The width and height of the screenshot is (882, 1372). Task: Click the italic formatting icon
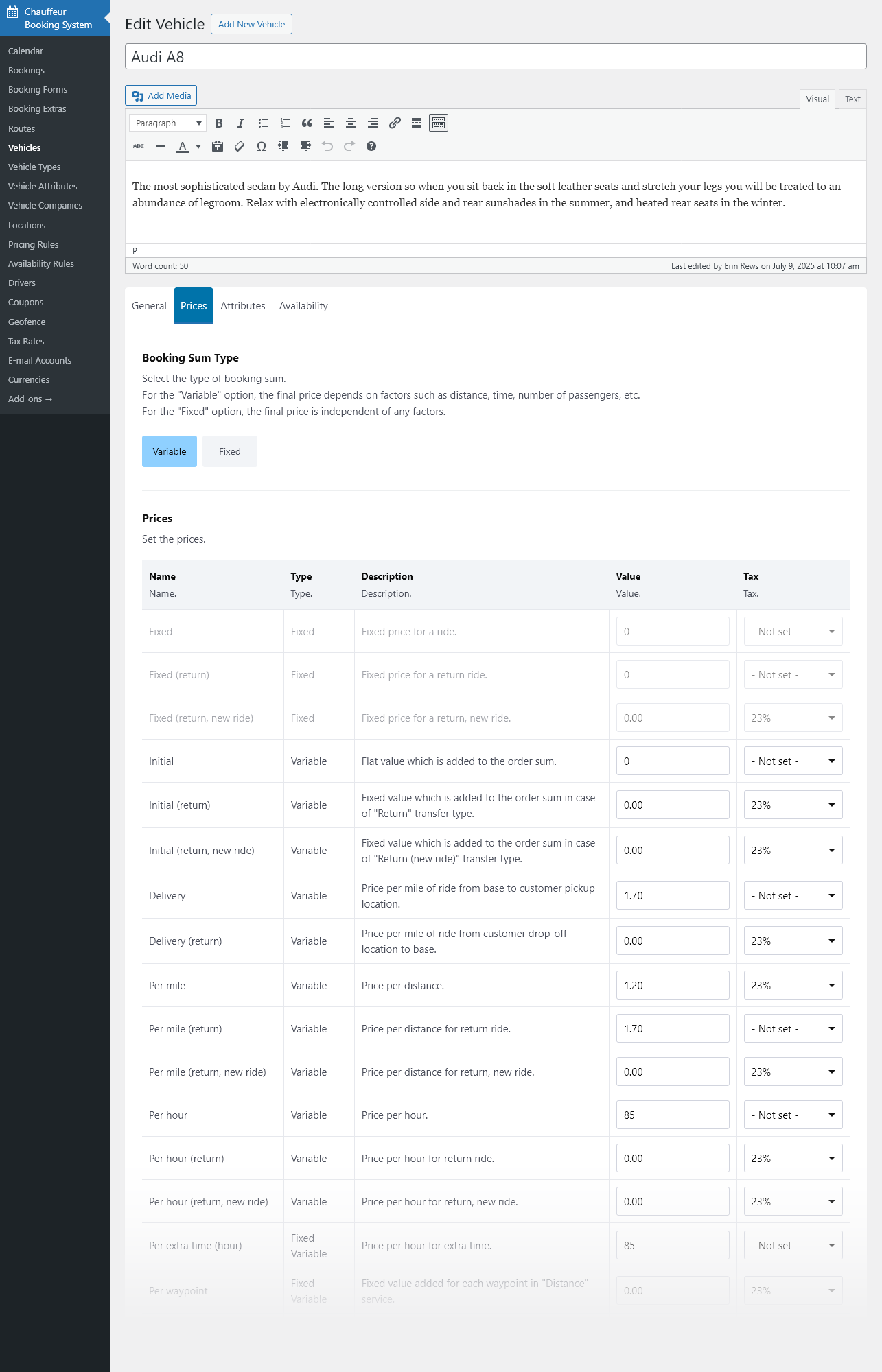[x=241, y=123]
